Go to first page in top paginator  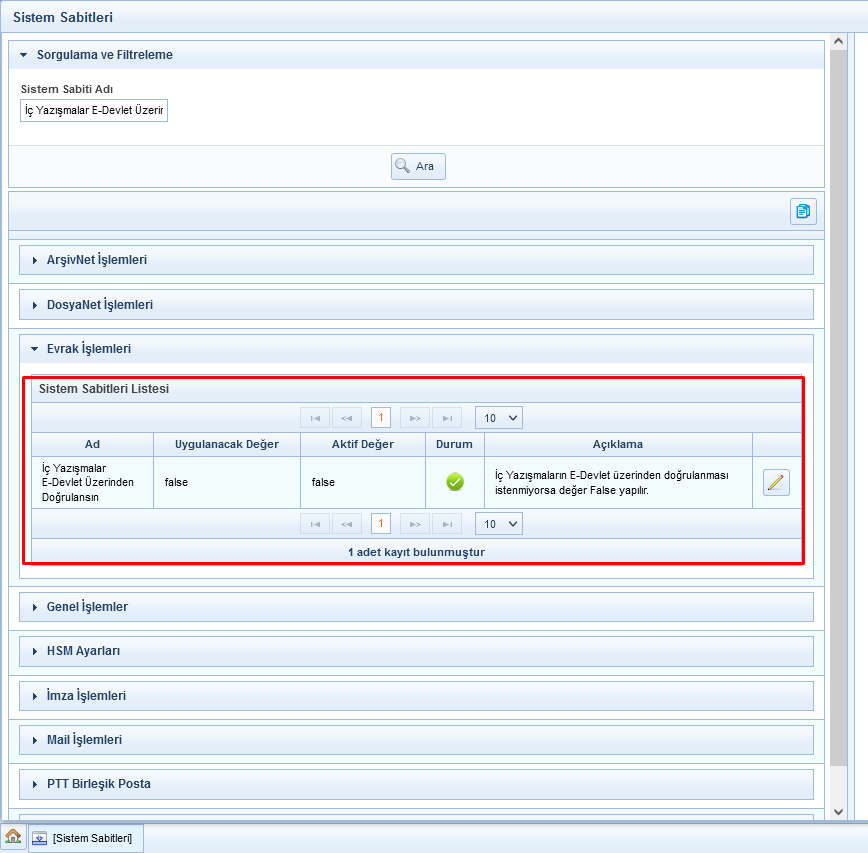[315, 418]
